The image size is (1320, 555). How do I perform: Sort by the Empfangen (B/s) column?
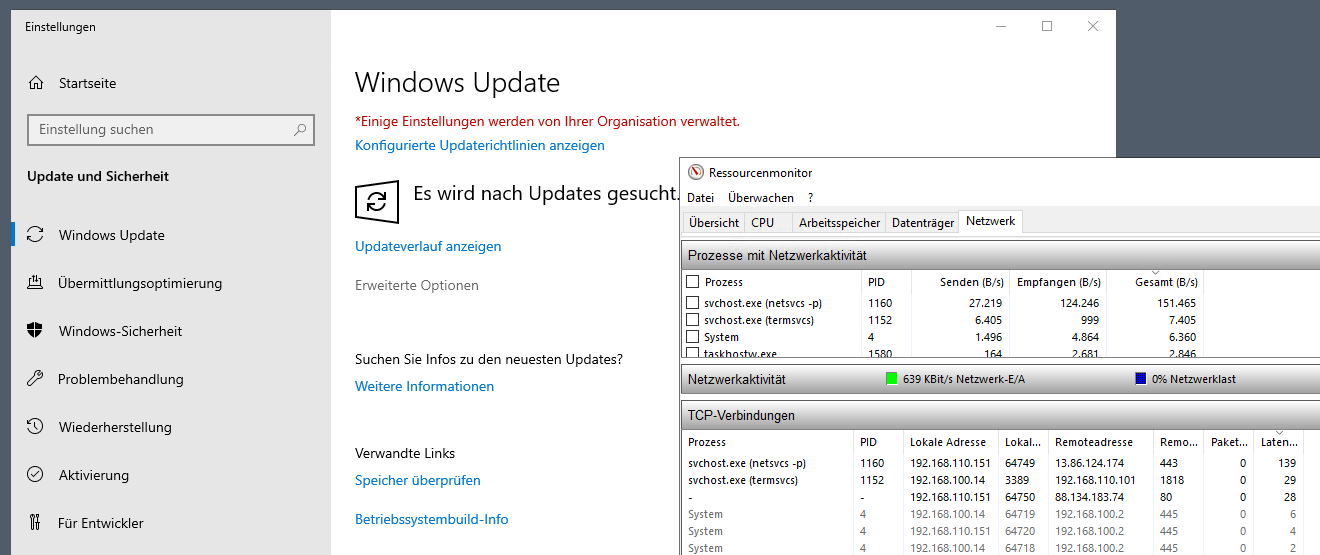[1058, 282]
